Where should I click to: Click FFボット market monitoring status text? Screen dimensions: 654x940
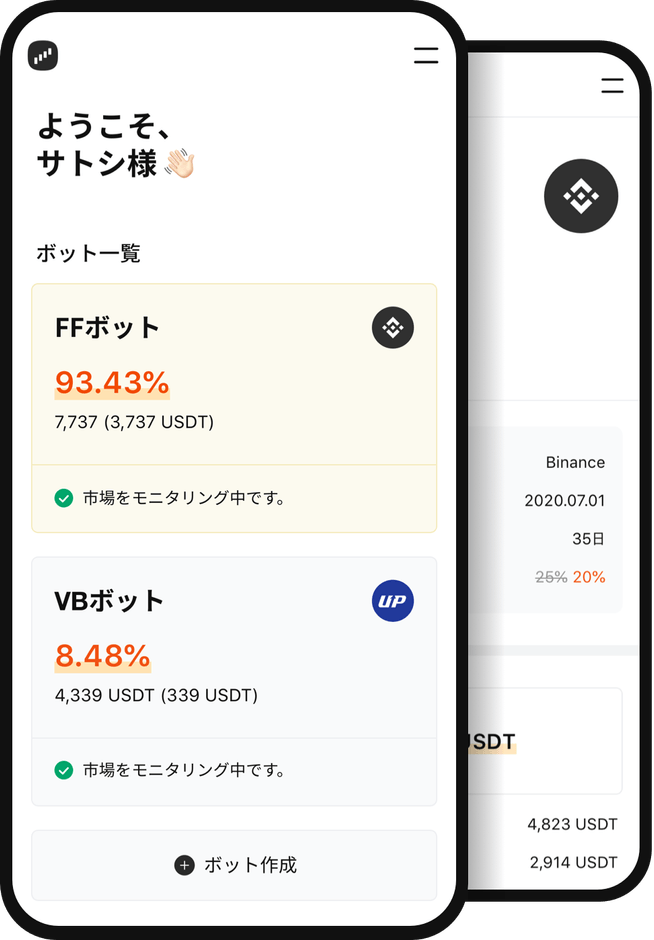click(184, 497)
